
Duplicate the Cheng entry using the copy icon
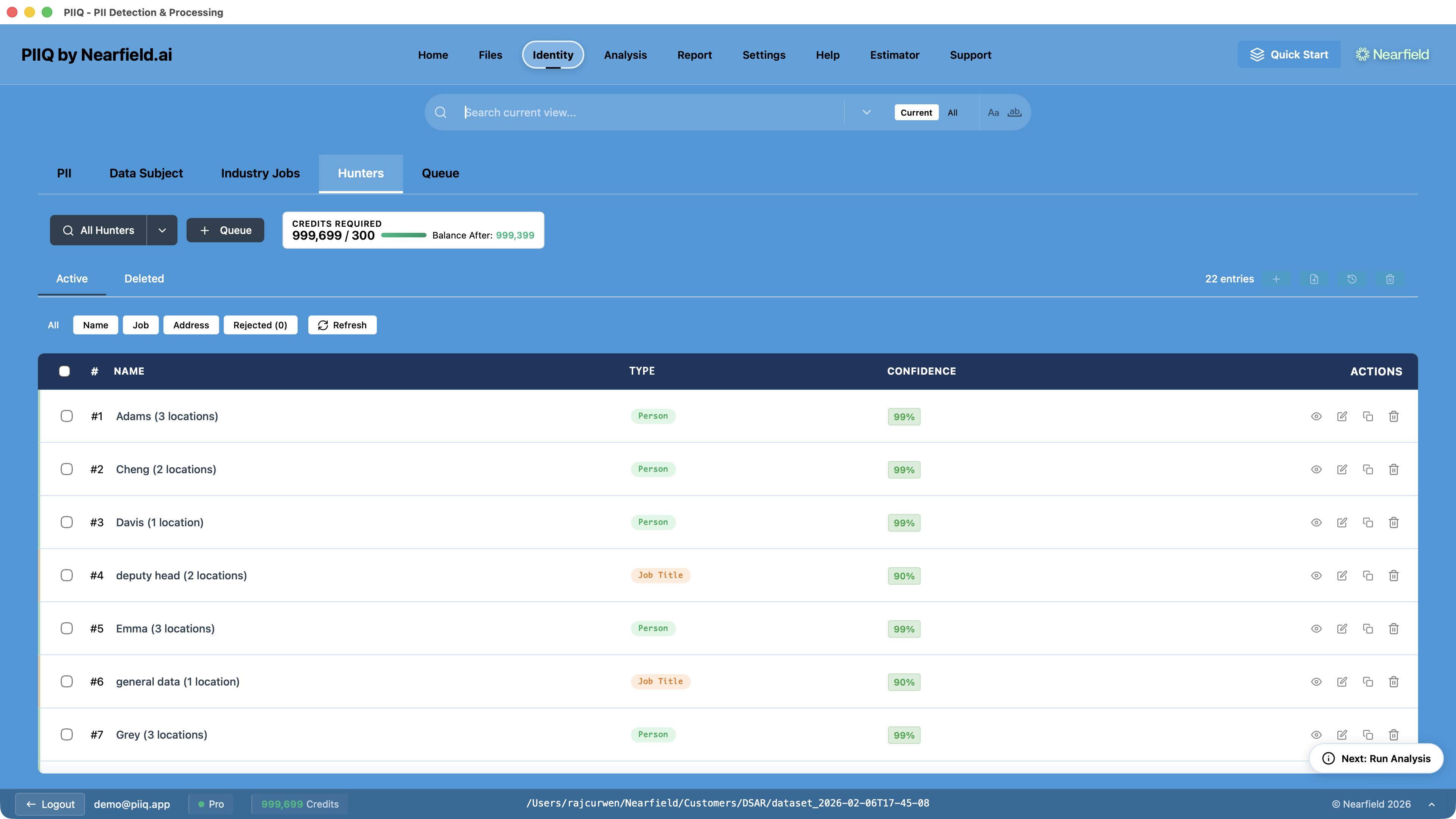(x=1368, y=469)
